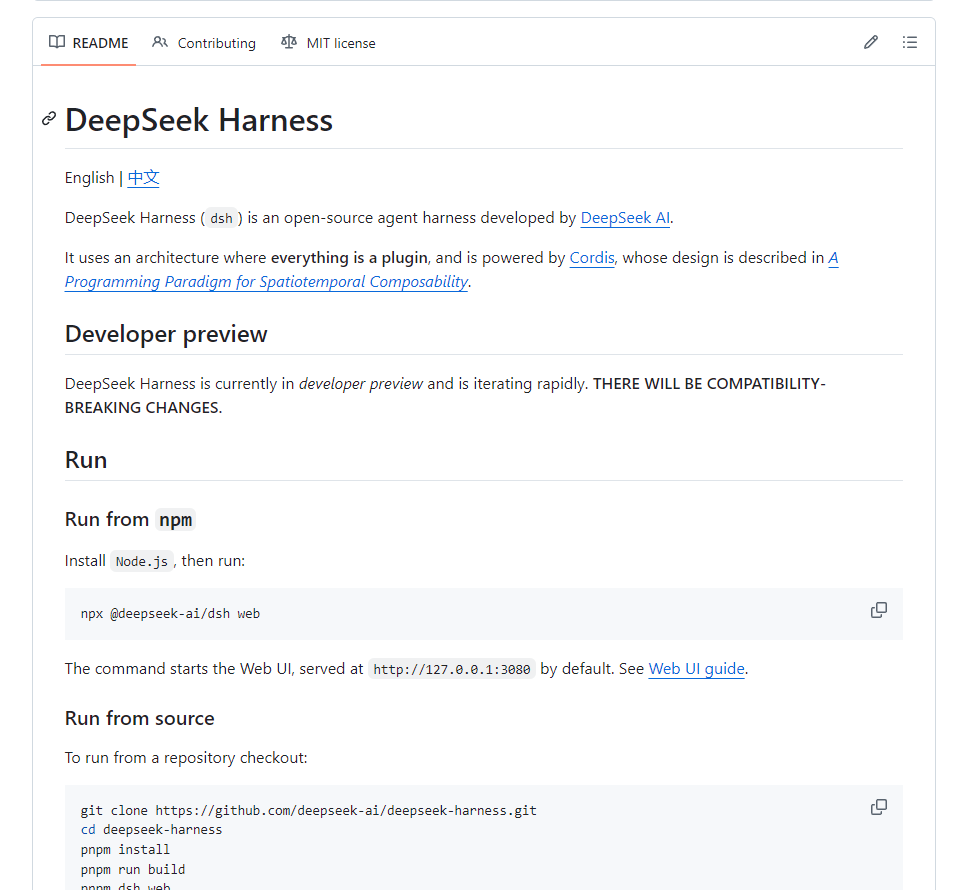
Task: Follow the Cordis link
Action: click(592, 258)
